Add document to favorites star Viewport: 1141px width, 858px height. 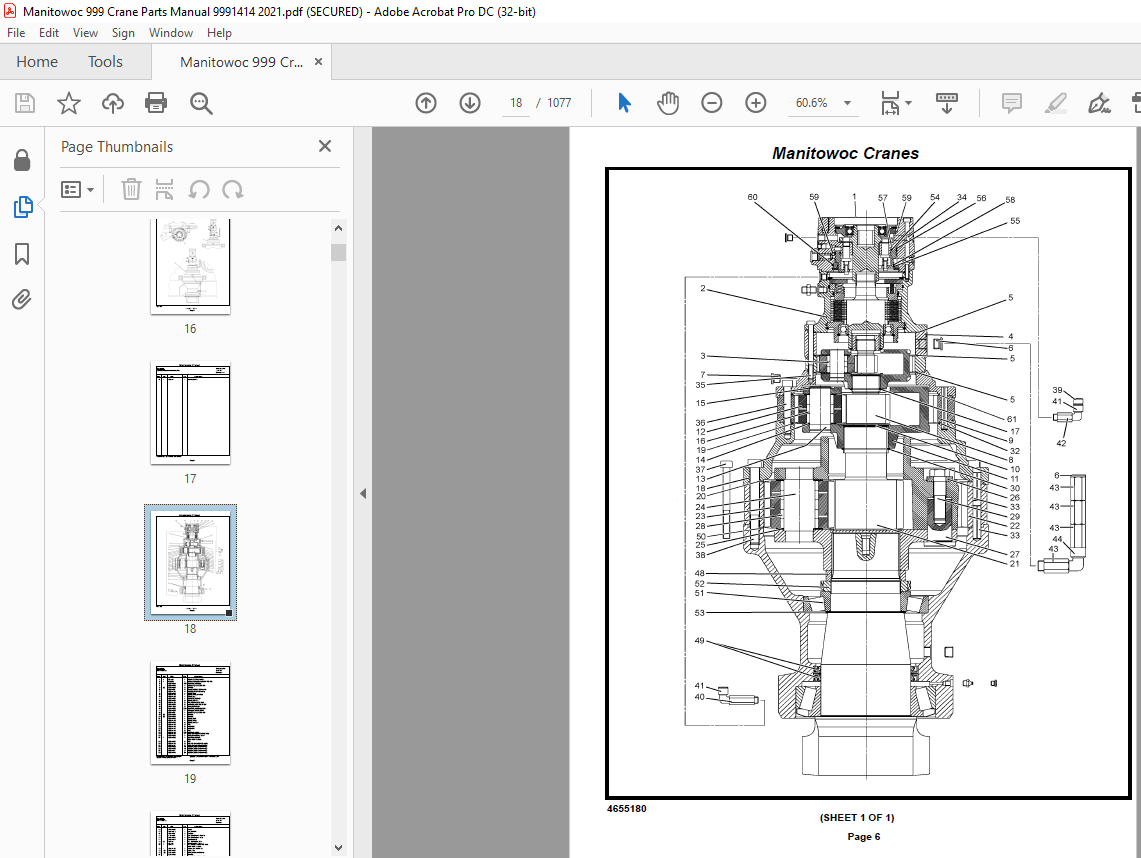[x=68, y=103]
